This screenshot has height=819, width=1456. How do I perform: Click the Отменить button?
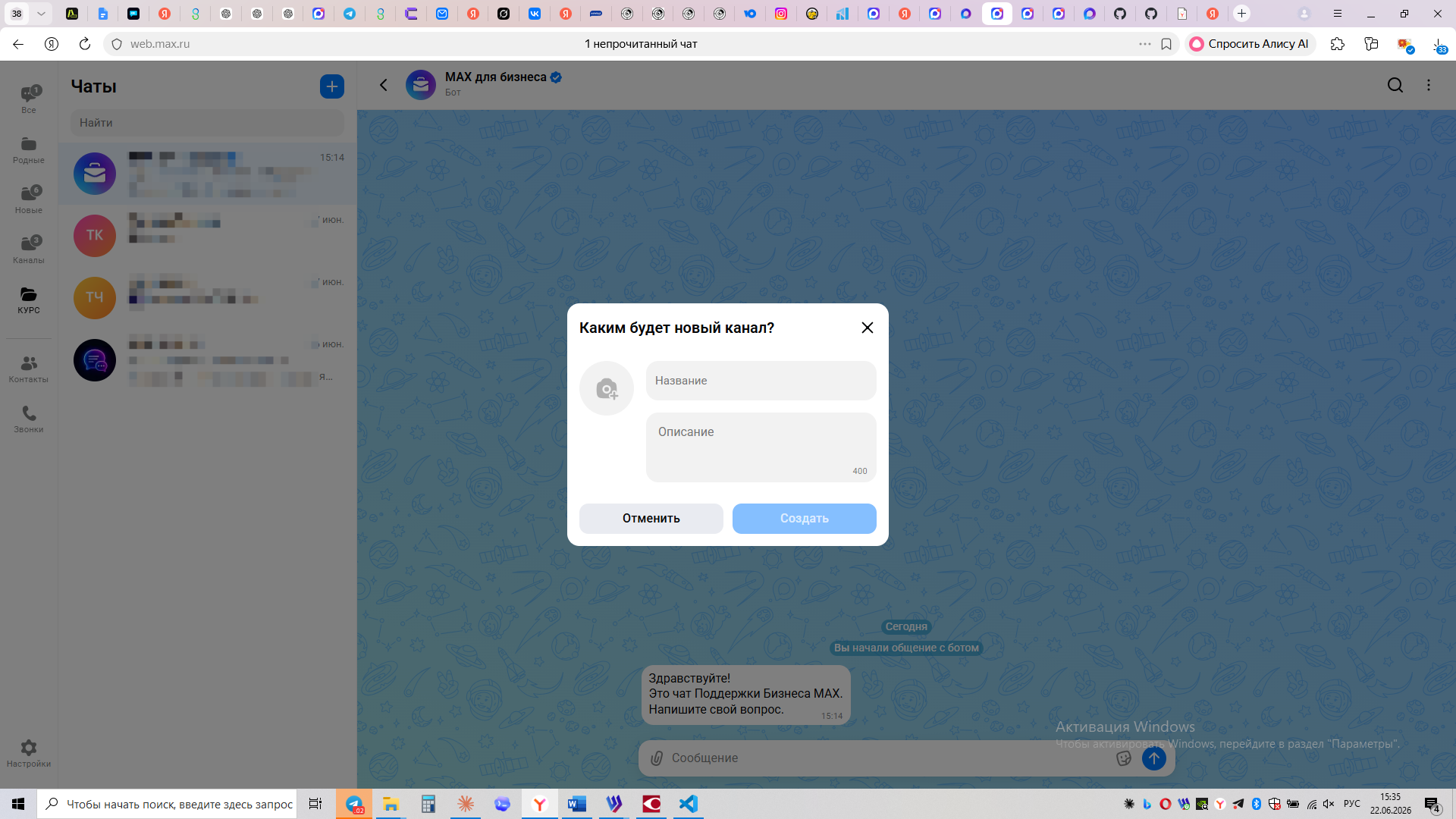651,519
